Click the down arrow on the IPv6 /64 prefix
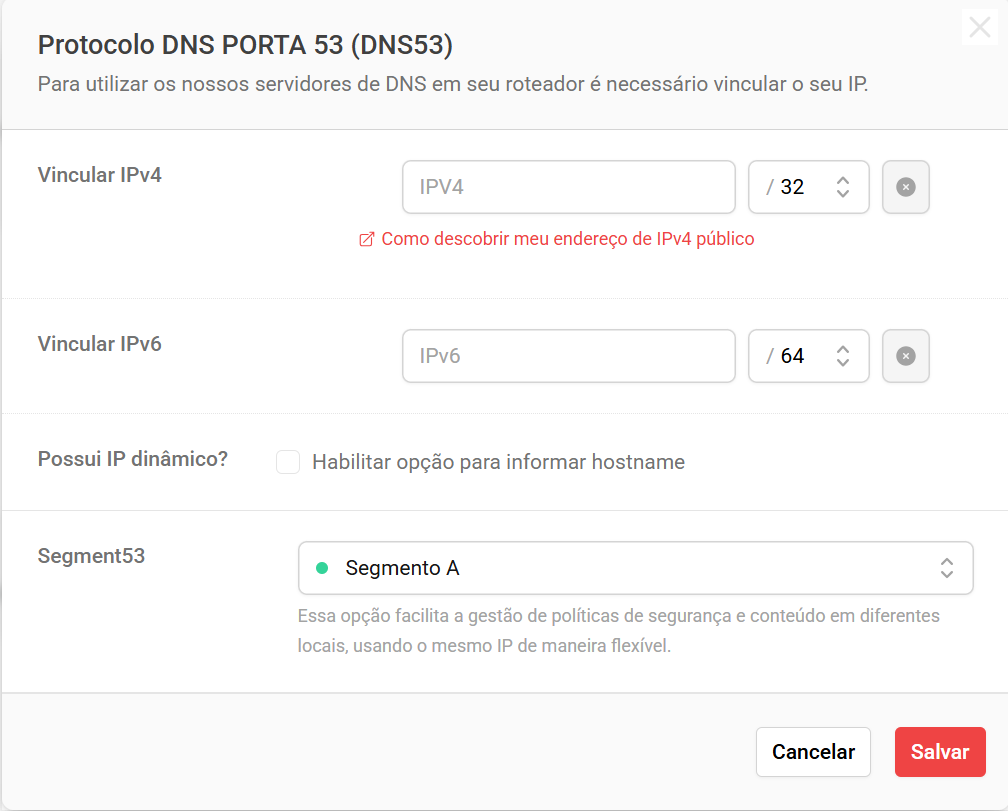 [843, 362]
